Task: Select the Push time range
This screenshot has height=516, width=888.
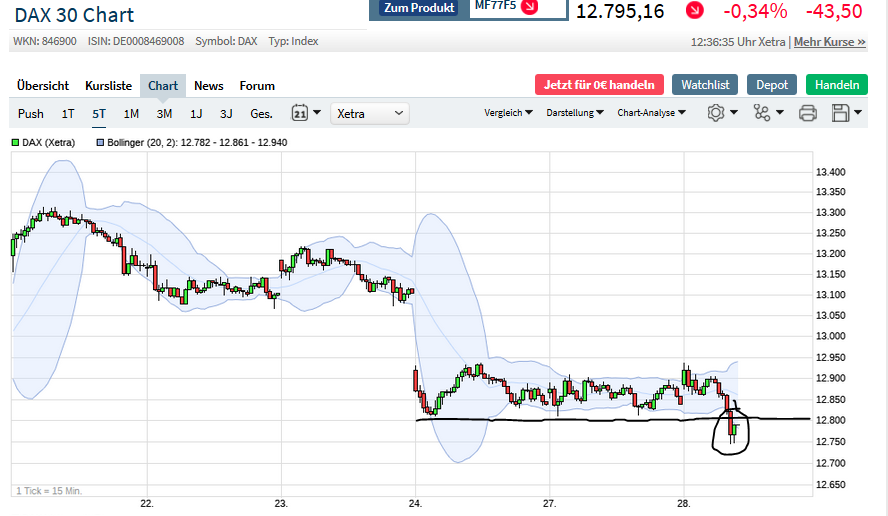Action: pos(31,114)
